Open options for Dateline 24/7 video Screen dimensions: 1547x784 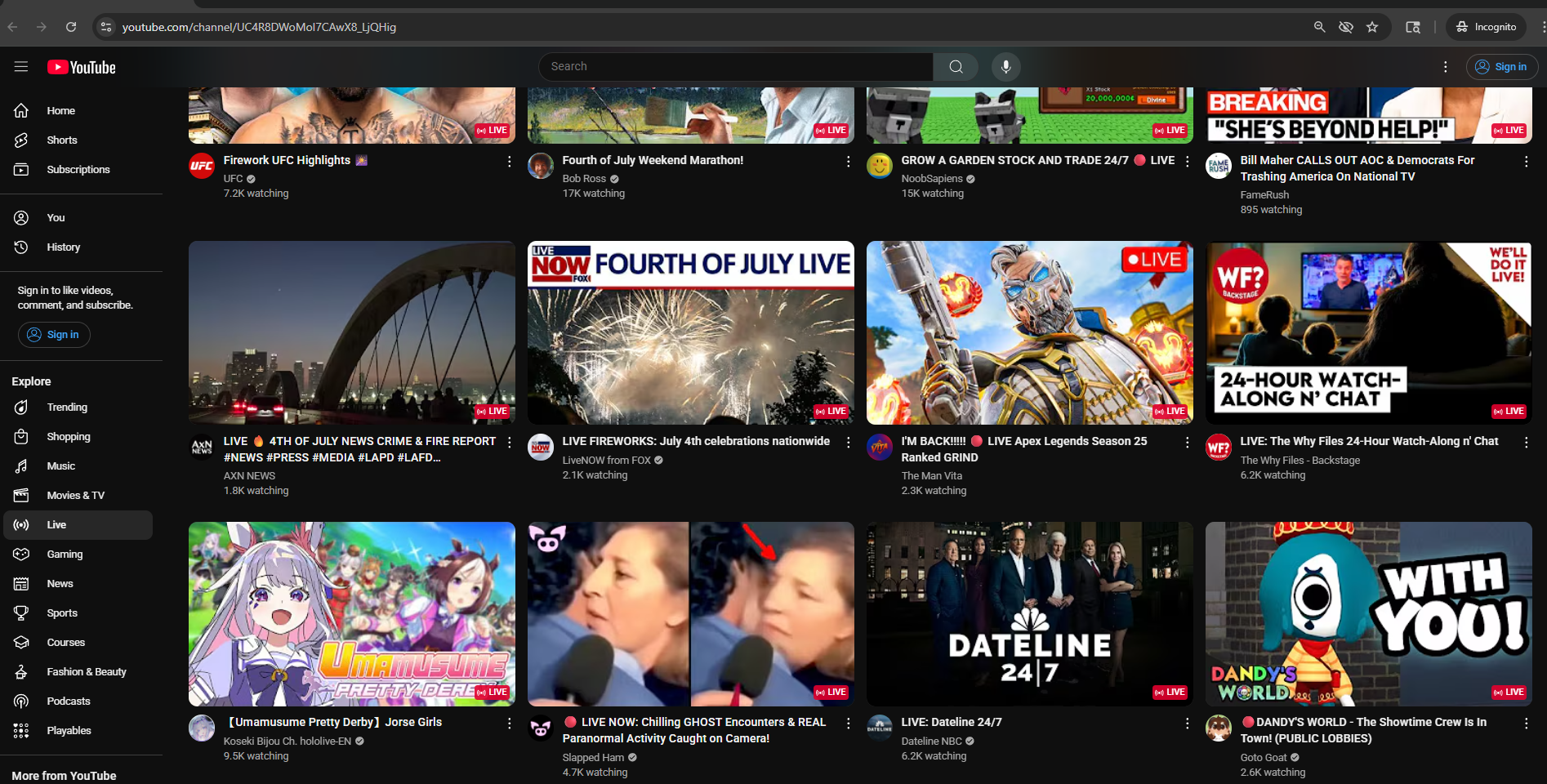tap(1187, 724)
